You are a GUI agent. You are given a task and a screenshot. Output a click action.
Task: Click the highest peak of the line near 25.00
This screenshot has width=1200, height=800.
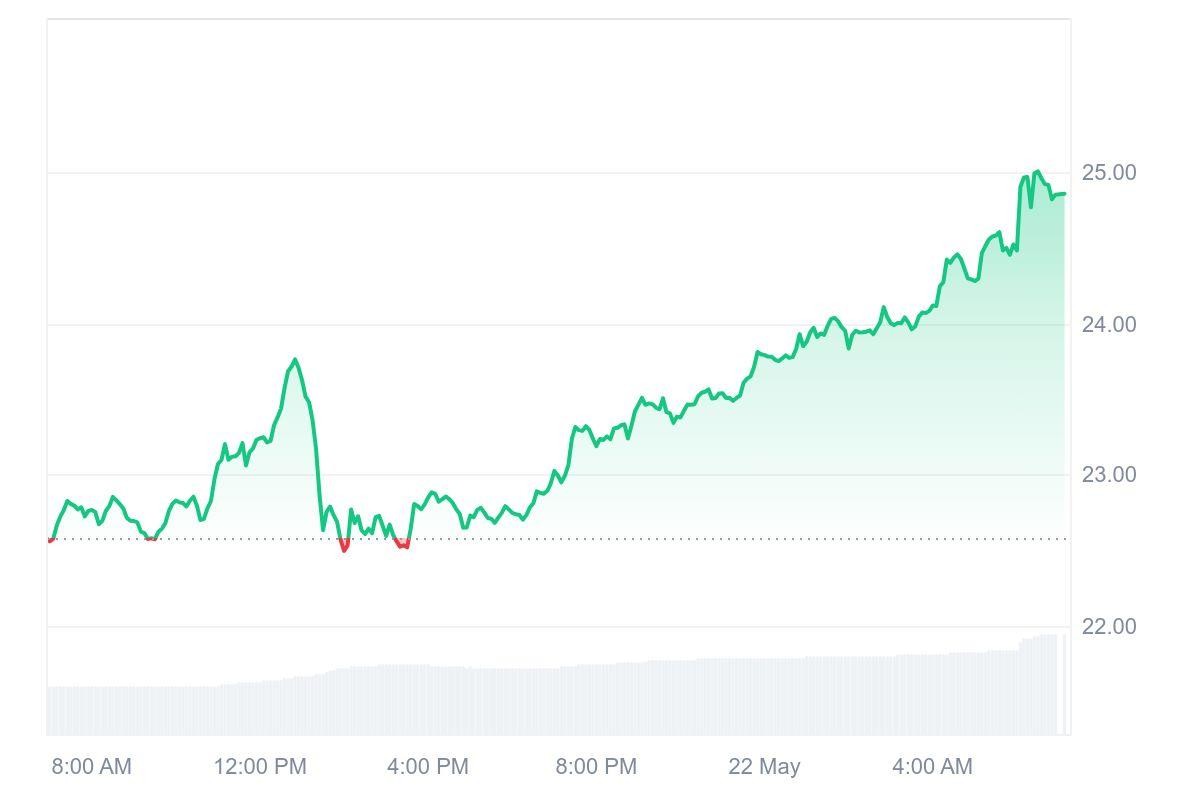(x=1037, y=172)
